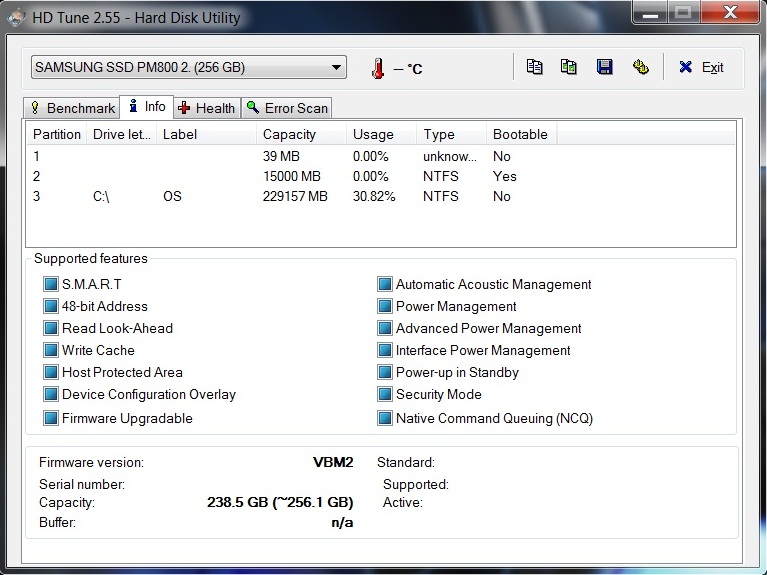The width and height of the screenshot is (767, 575).
Task: Toggle the Device Configuration Overlay checkbox
Action: coord(51,394)
